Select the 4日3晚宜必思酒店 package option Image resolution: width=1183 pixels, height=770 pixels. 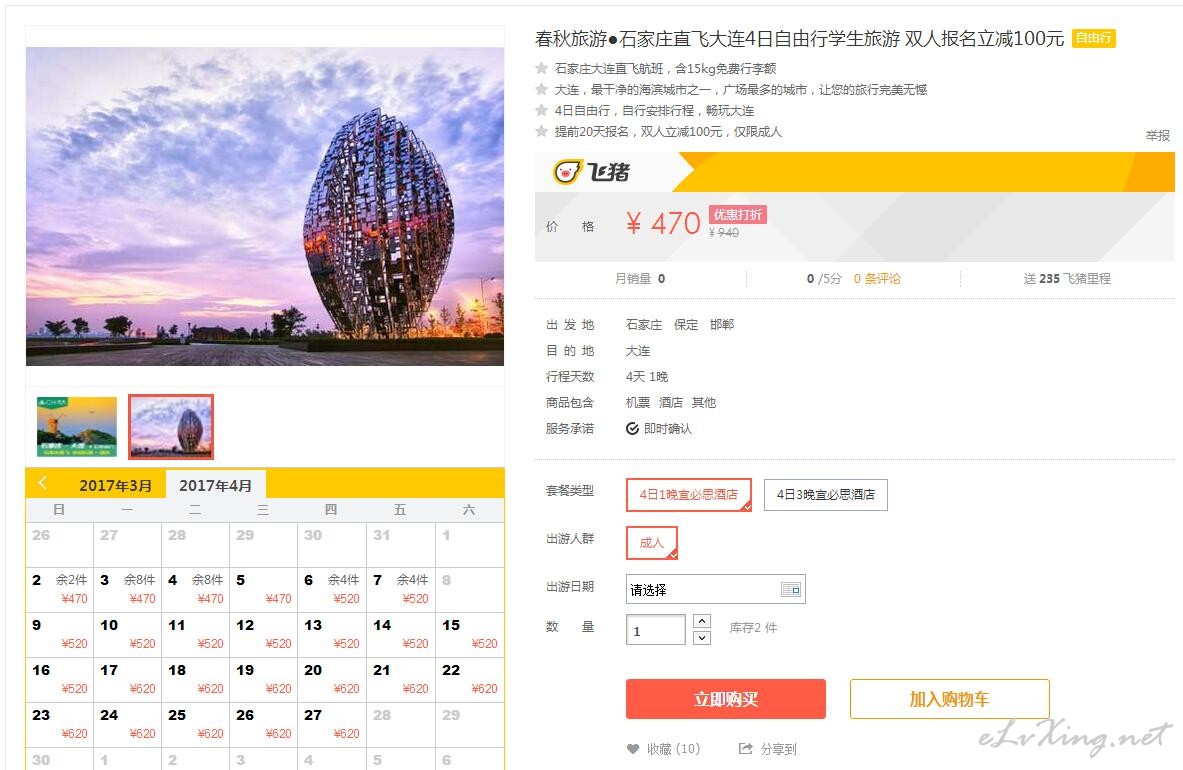coord(825,495)
